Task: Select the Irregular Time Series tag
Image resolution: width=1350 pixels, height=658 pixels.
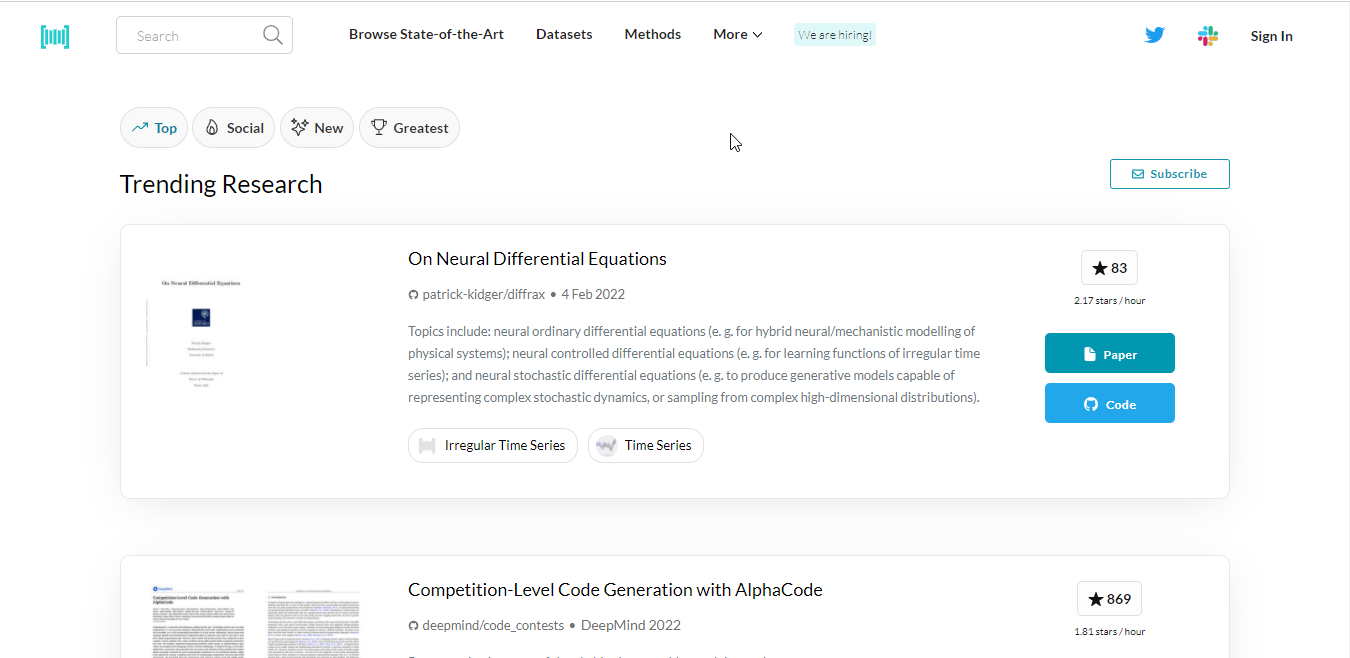Action: 492,445
